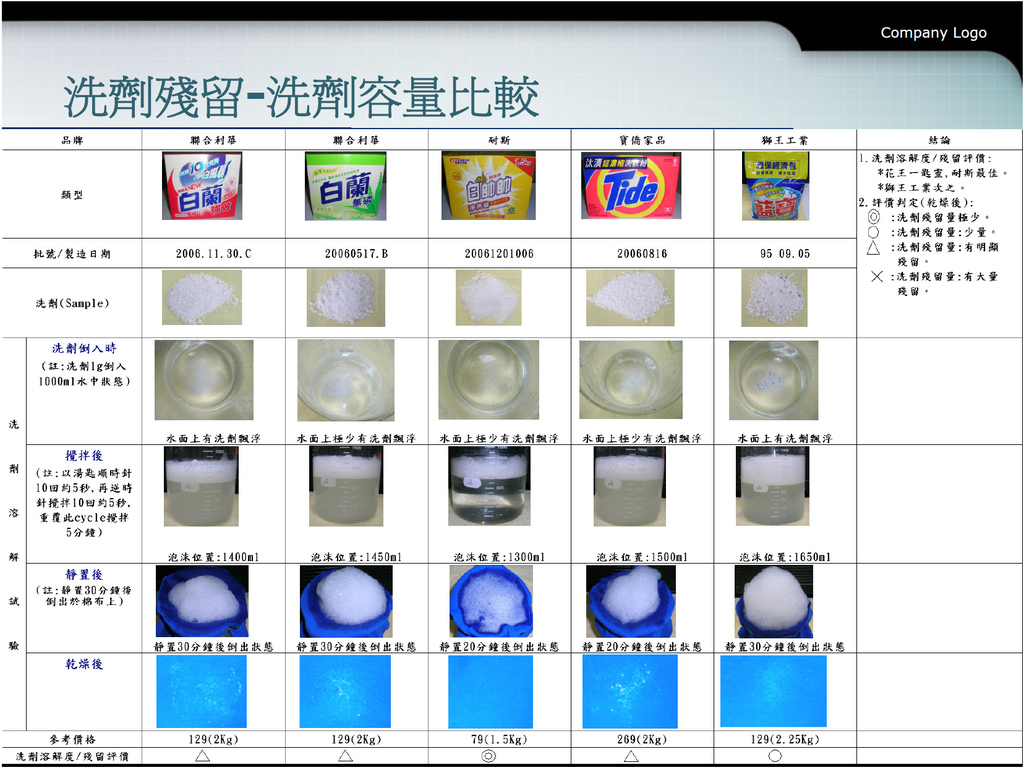Select the Tide detergent box image

coord(631,186)
